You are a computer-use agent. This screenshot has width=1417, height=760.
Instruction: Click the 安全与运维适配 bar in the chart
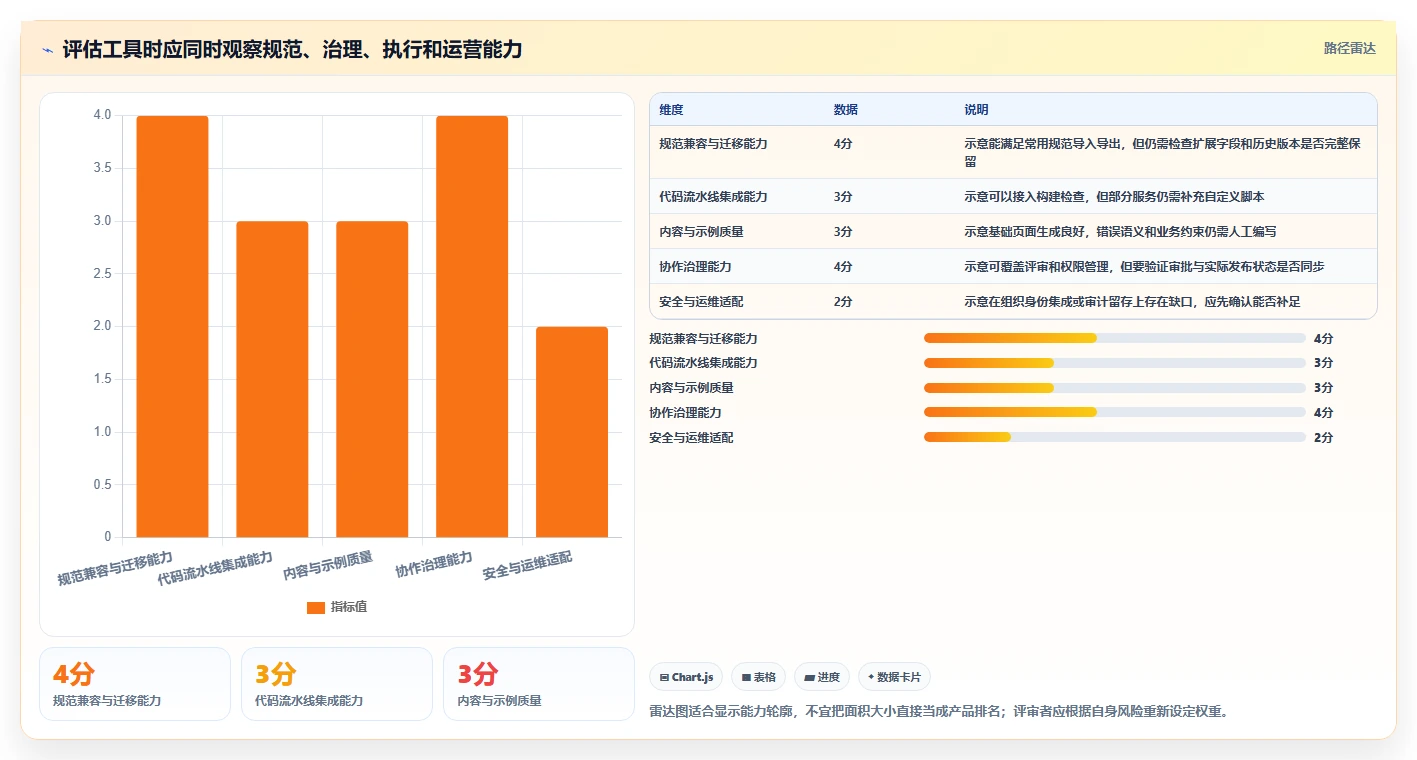point(572,432)
